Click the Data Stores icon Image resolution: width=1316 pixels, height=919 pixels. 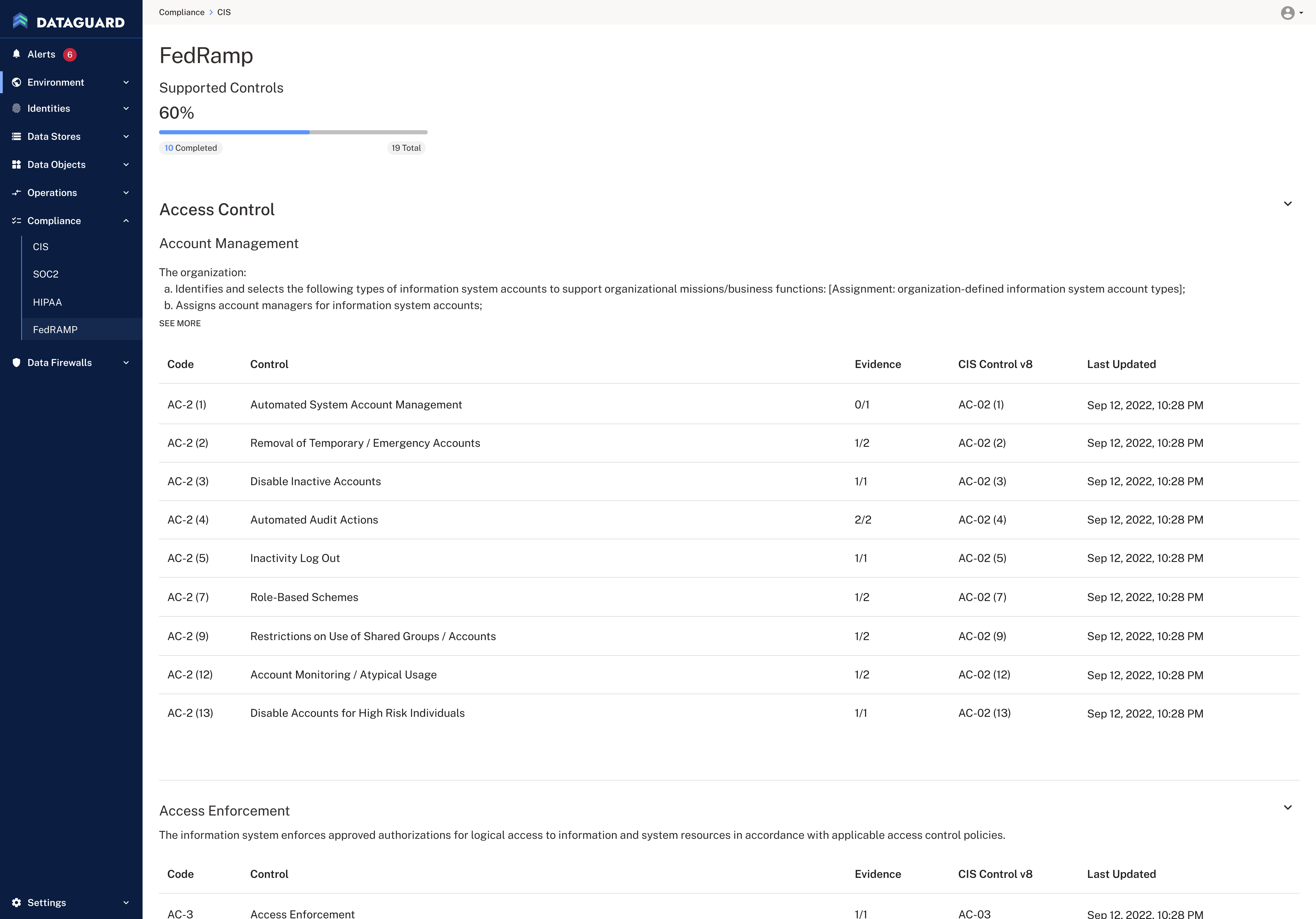17,136
